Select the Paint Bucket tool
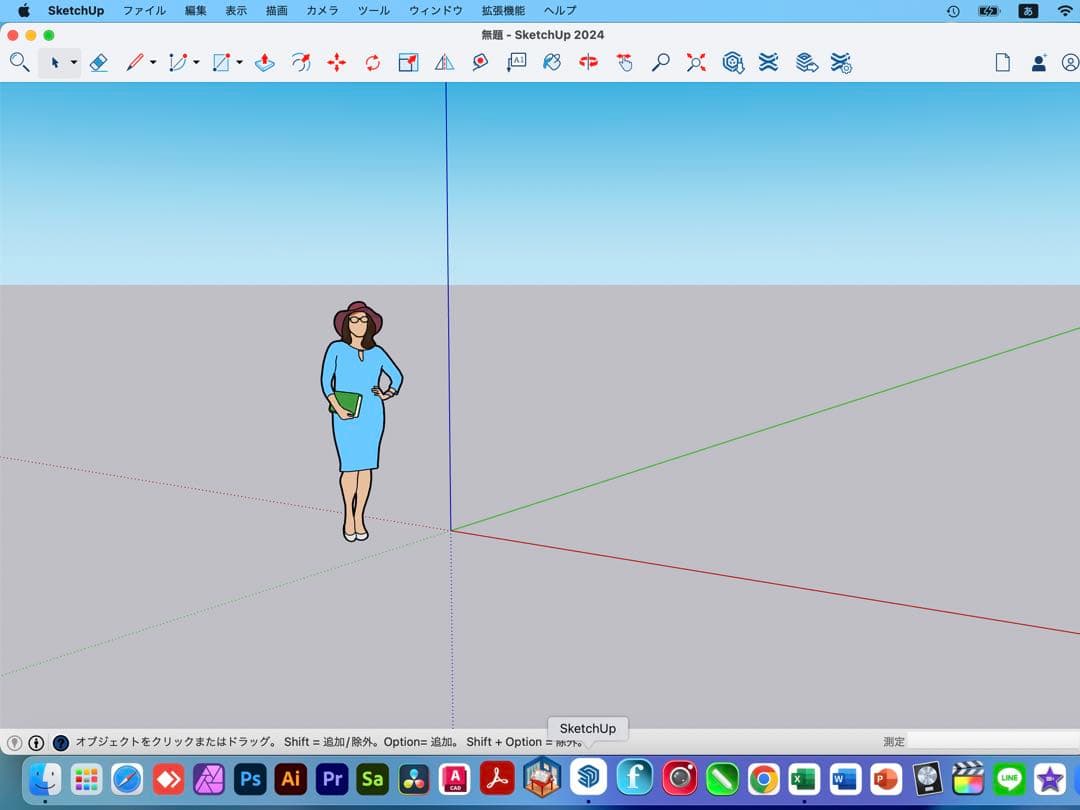 (552, 62)
